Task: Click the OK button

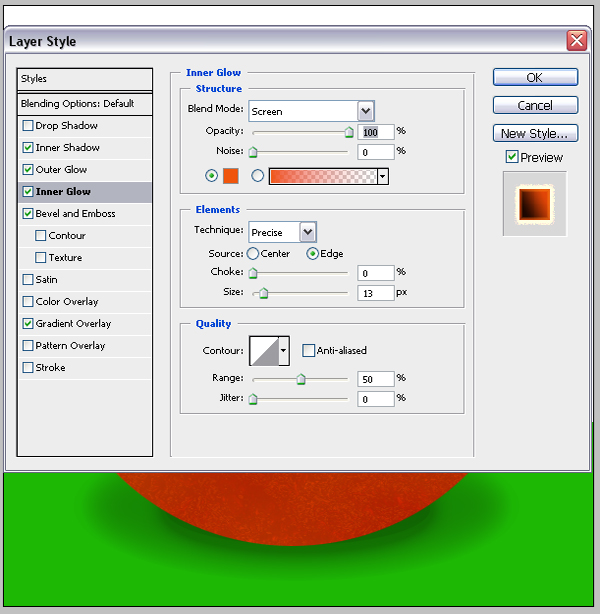Action: (535, 77)
